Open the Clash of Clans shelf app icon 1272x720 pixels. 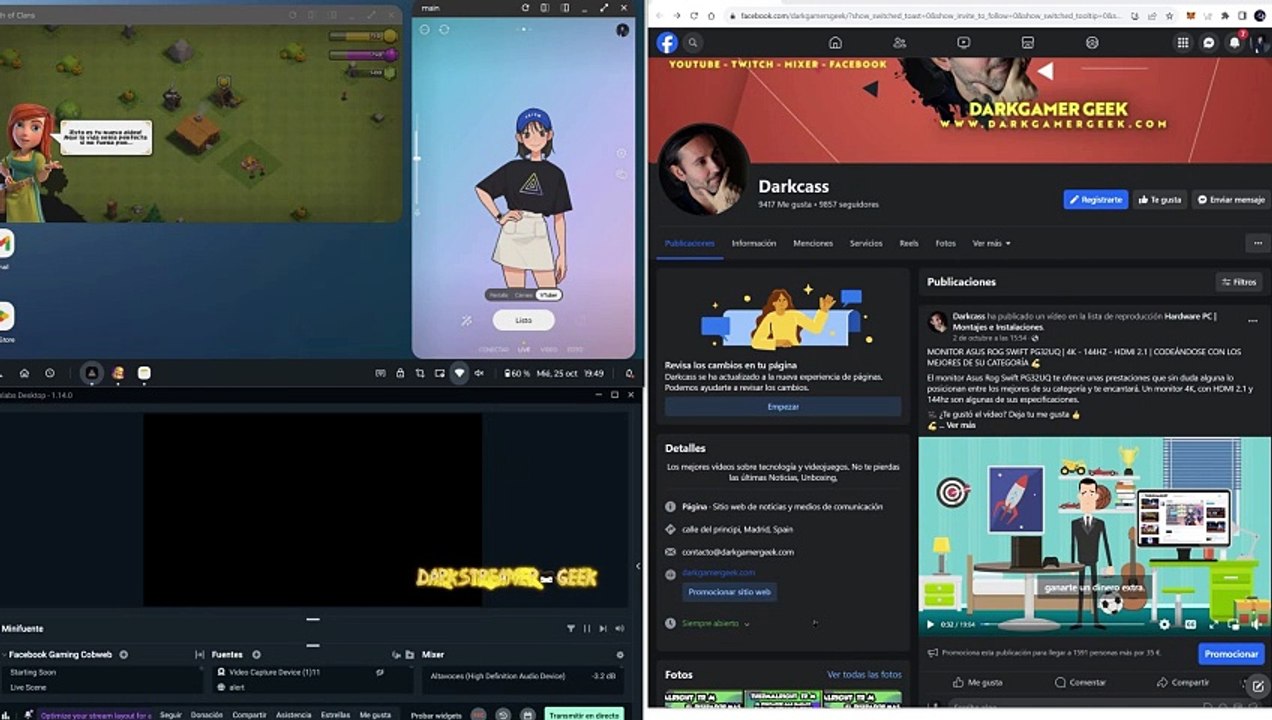click(x=118, y=373)
